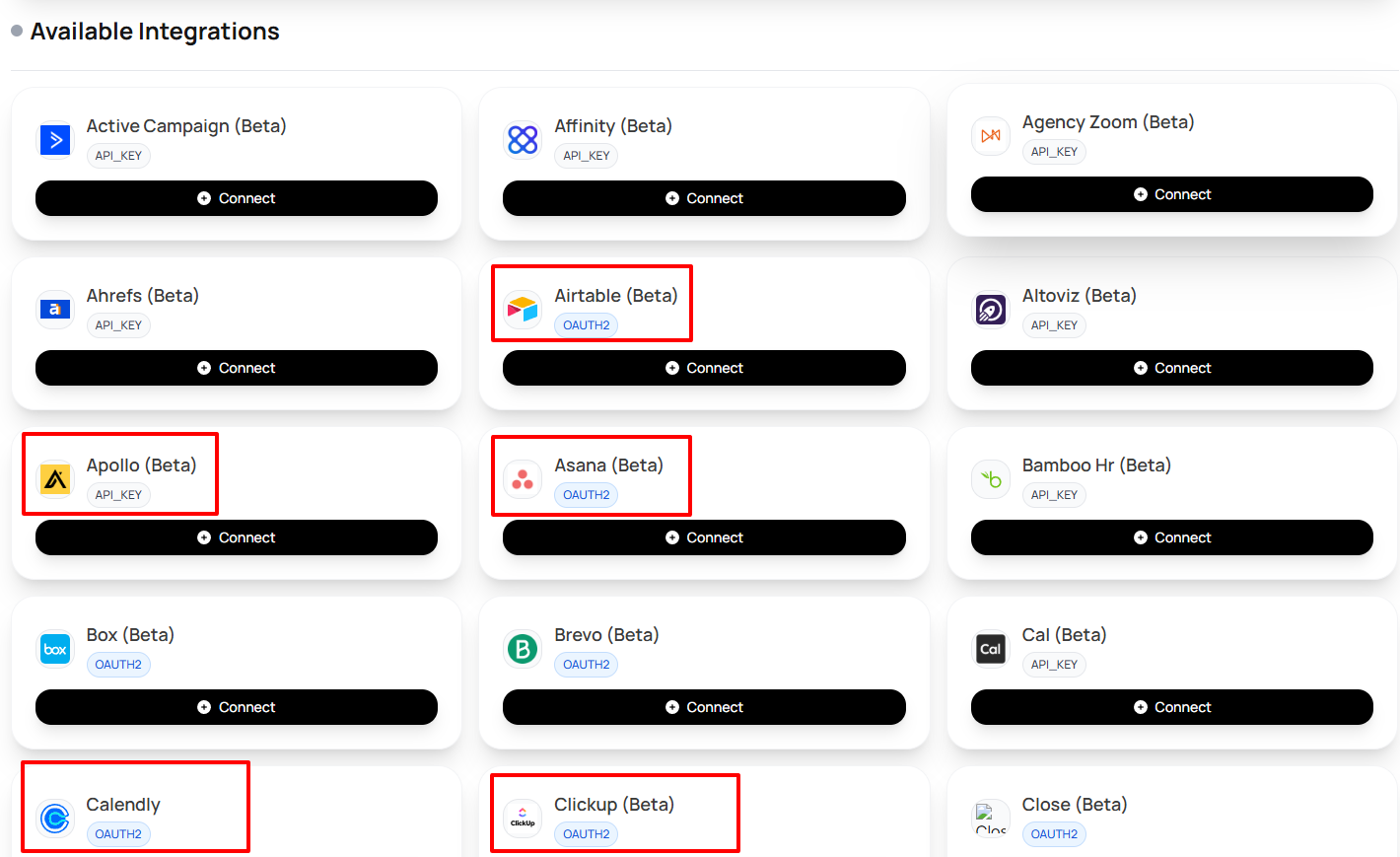Viewport: 1400px width, 857px height.
Task: Click the API_KEY badge under Ahrefs
Action: (118, 325)
